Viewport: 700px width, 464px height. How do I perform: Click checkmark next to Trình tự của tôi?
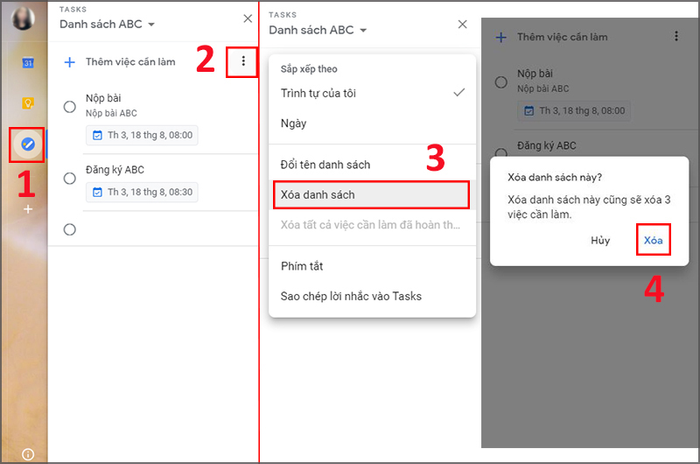pos(459,92)
